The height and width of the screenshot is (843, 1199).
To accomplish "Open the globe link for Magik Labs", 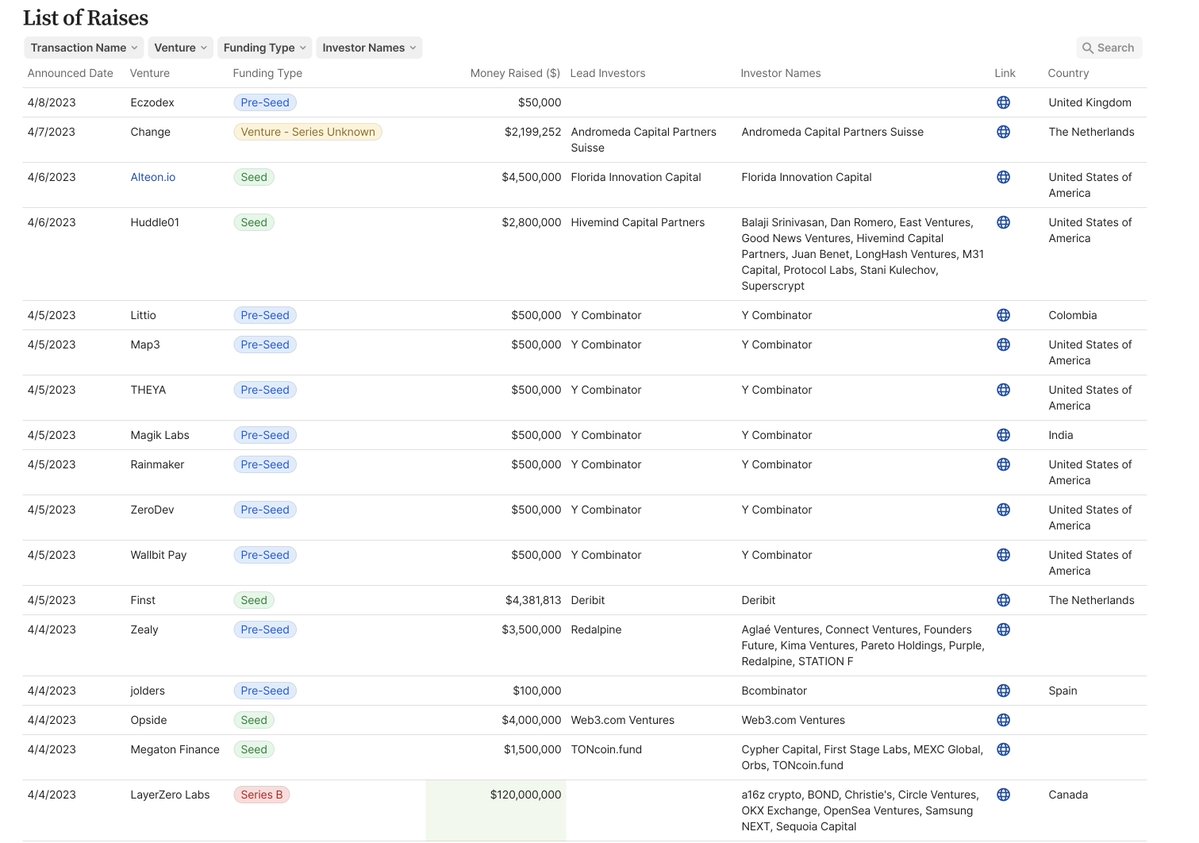I will [1003, 435].
